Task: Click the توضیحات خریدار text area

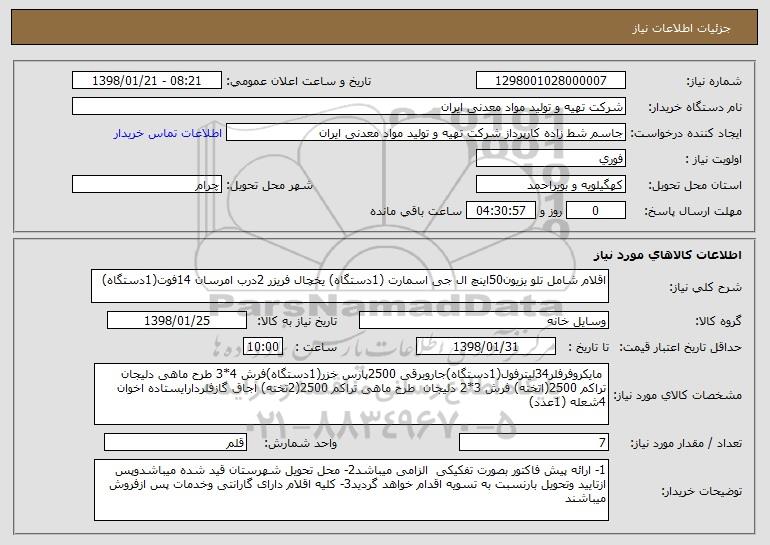Action: (351, 490)
